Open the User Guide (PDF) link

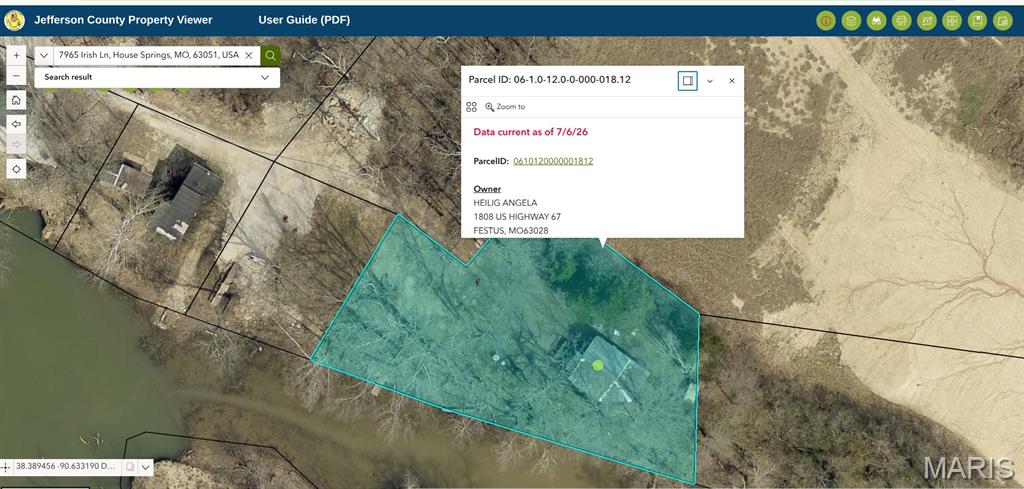304,20
